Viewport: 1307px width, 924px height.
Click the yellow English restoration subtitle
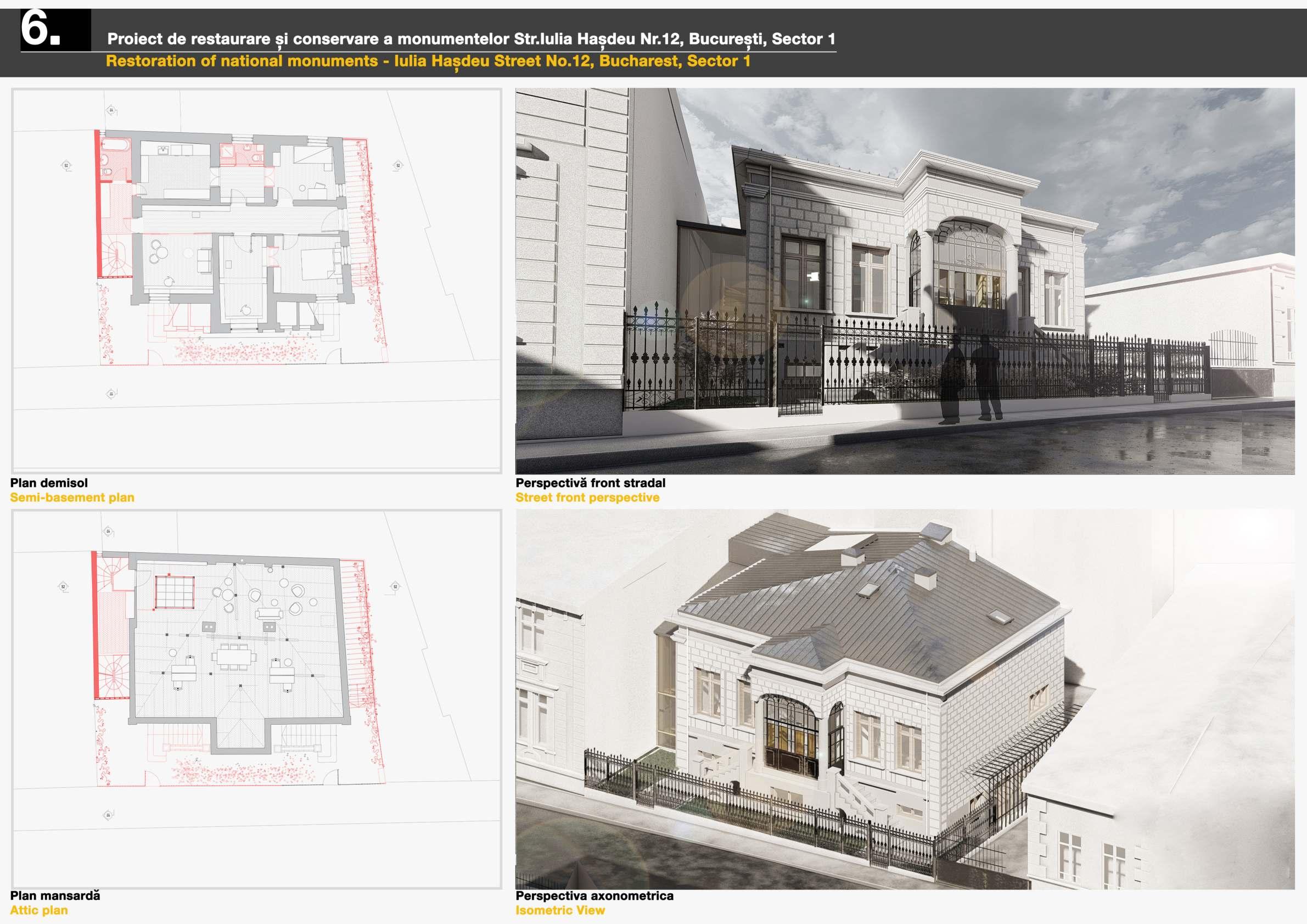click(x=428, y=61)
